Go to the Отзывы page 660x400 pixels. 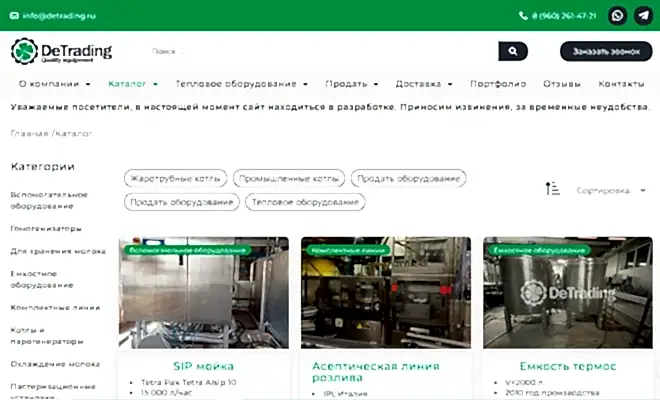562,84
